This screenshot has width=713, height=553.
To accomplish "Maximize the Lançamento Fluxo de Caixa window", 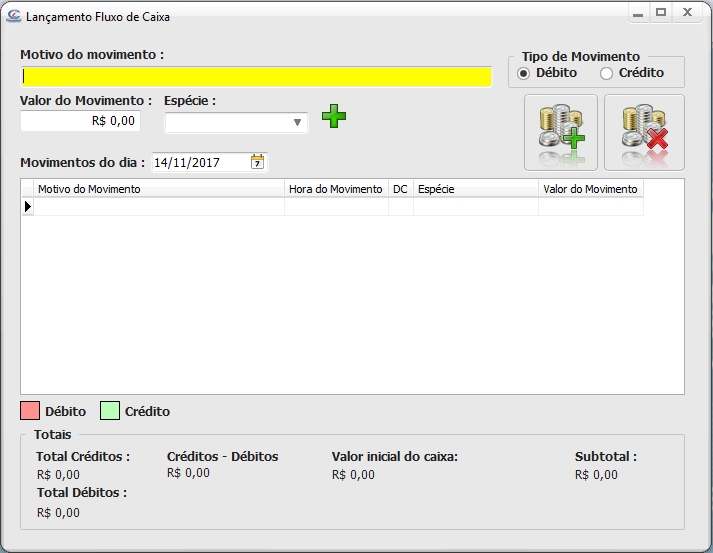I will (661, 13).
